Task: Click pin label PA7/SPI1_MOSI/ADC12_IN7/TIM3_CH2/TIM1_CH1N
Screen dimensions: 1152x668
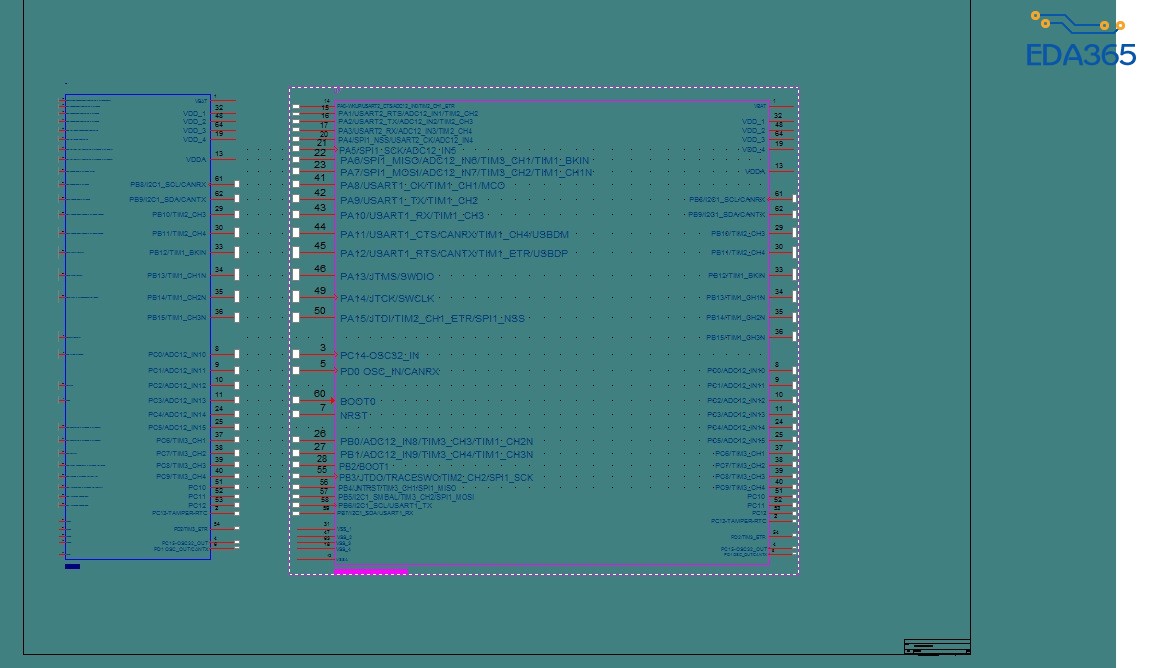Action: click(467, 173)
